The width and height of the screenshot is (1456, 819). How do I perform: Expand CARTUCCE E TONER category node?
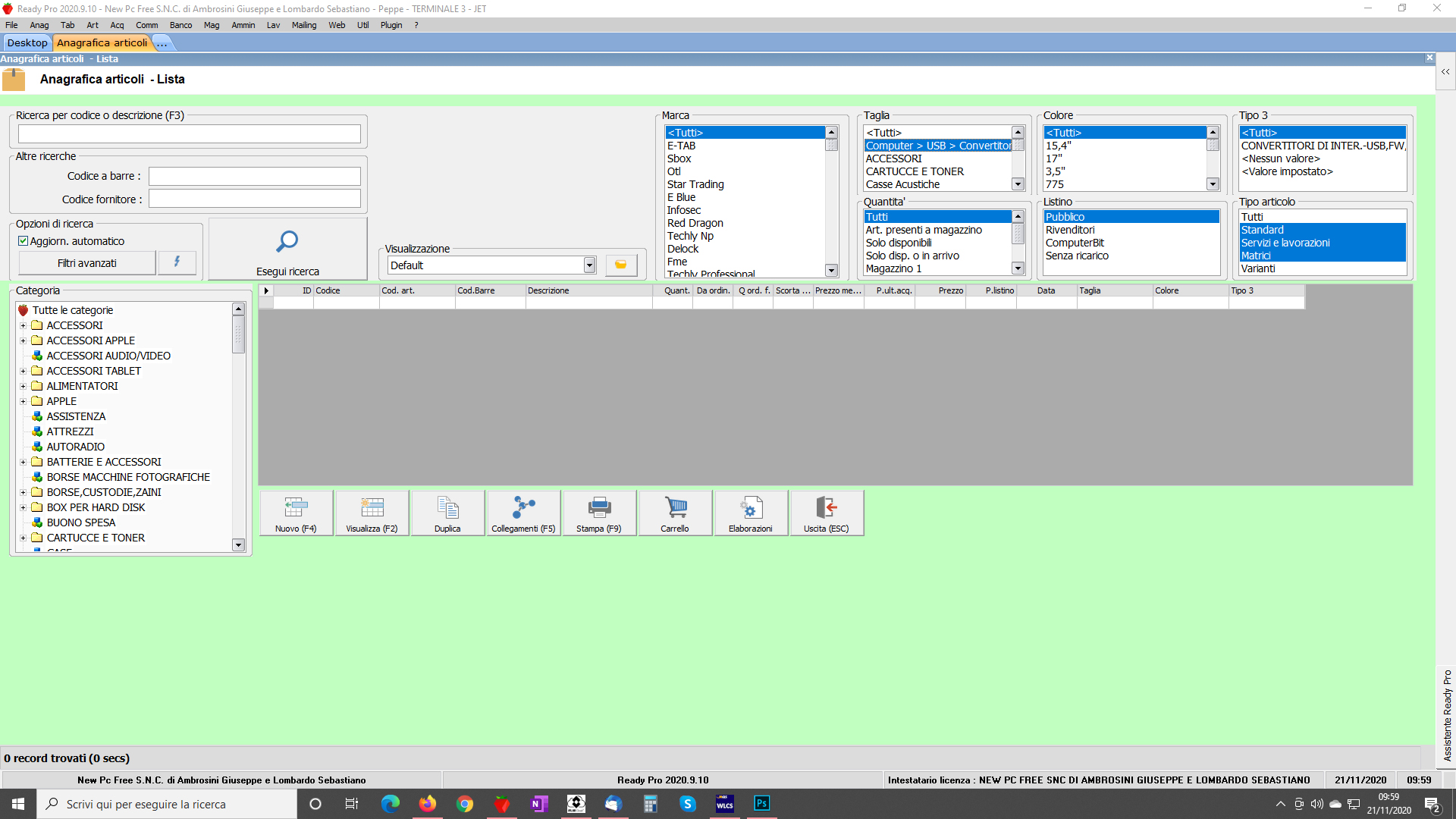click(23, 538)
